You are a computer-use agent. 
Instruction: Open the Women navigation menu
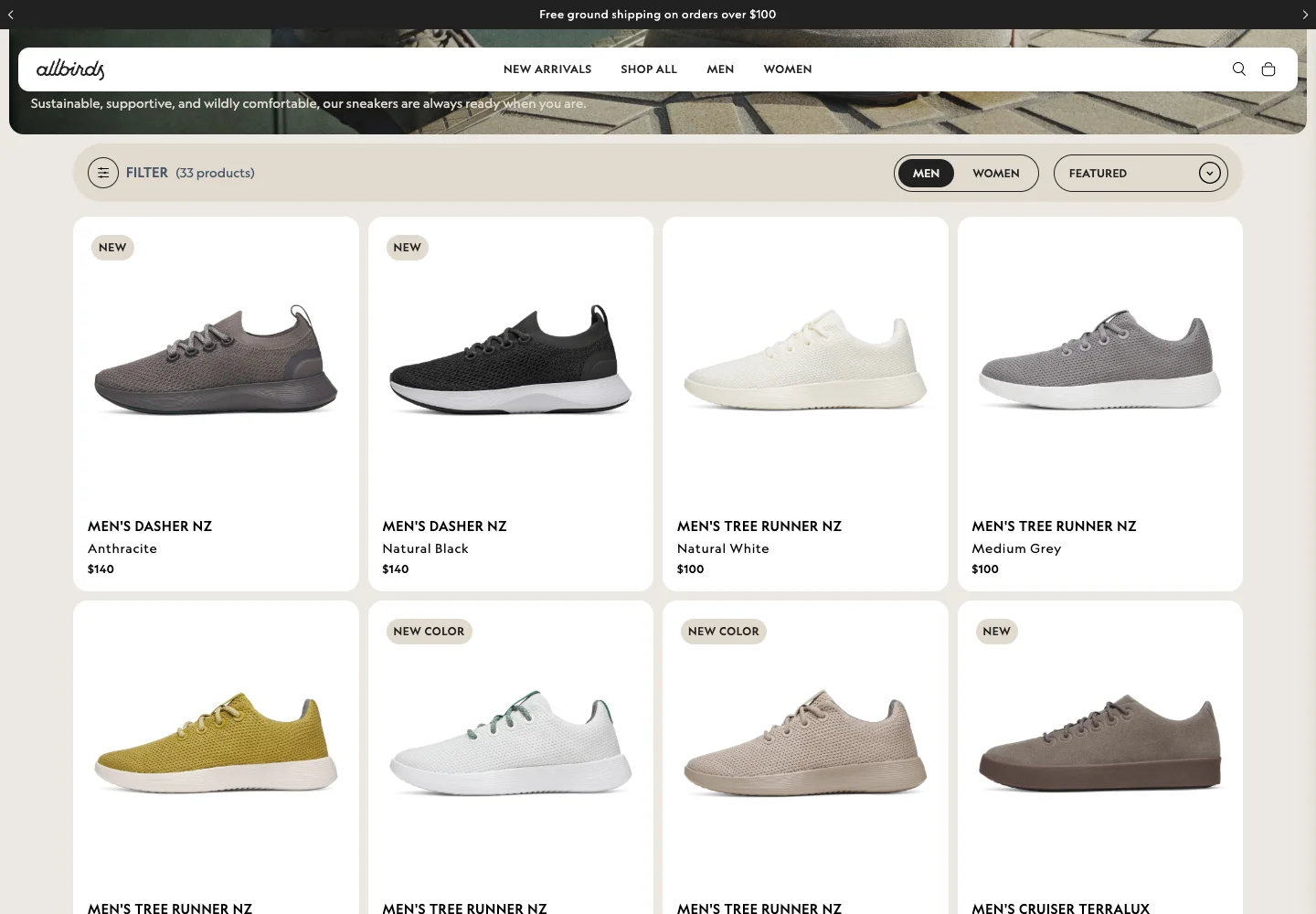click(788, 69)
